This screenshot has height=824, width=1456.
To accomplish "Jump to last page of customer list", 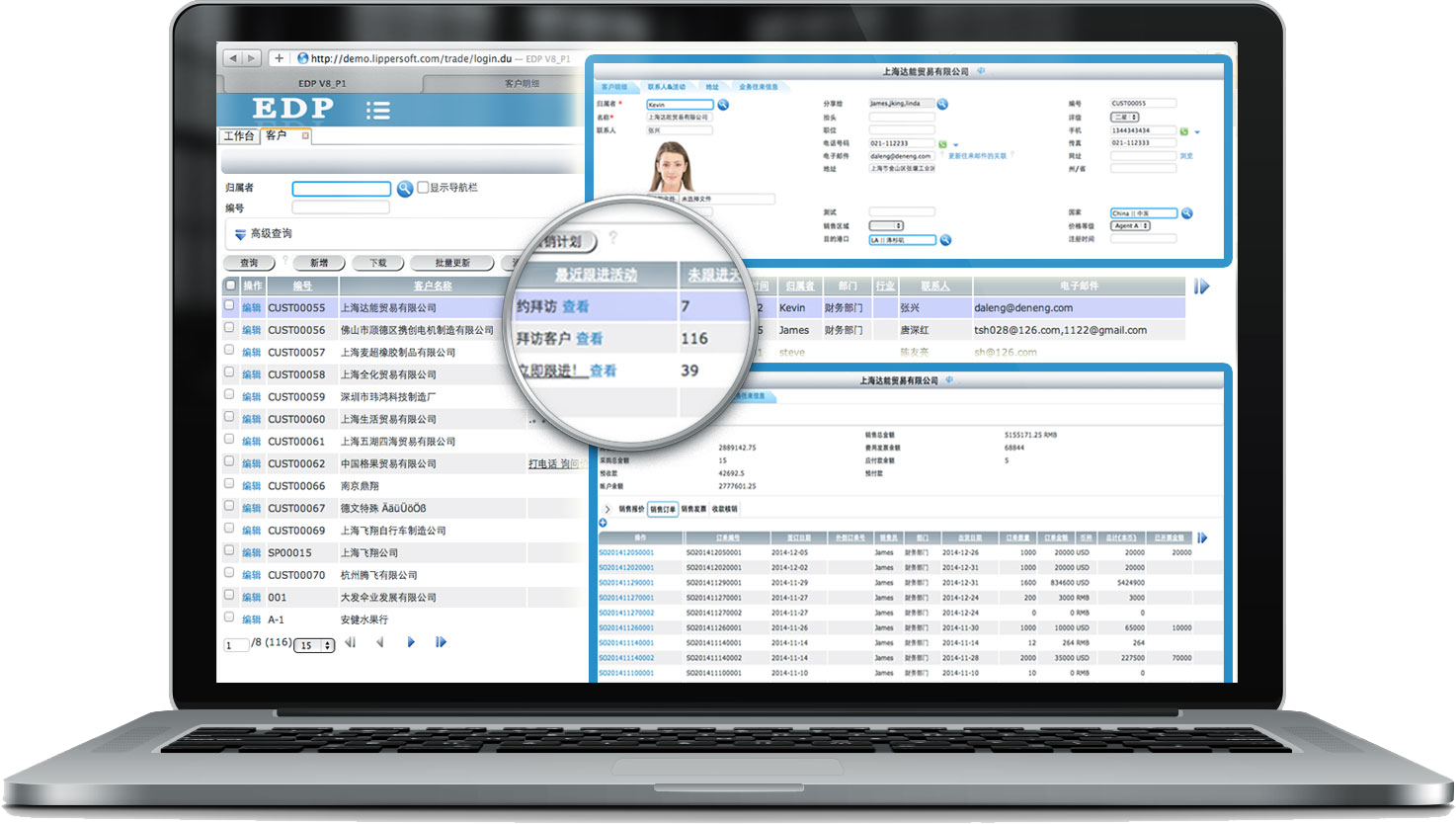I will coord(441,643).
